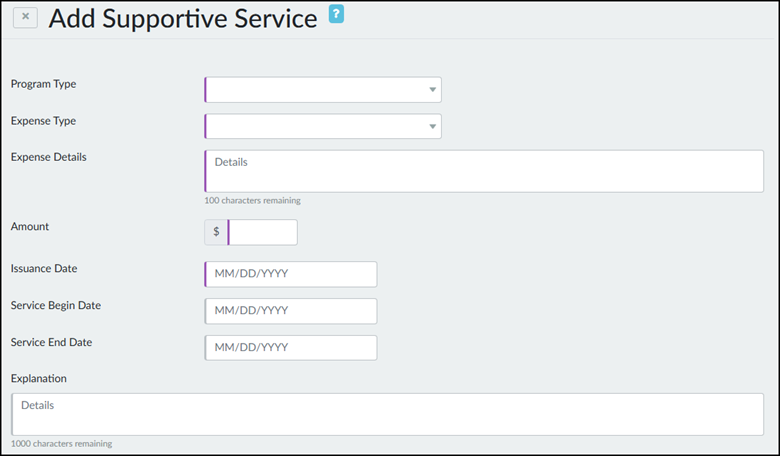Click the Amount input field
Image resolution: width=780 pixels, height=456 pixels.
[x=263, y=232]
